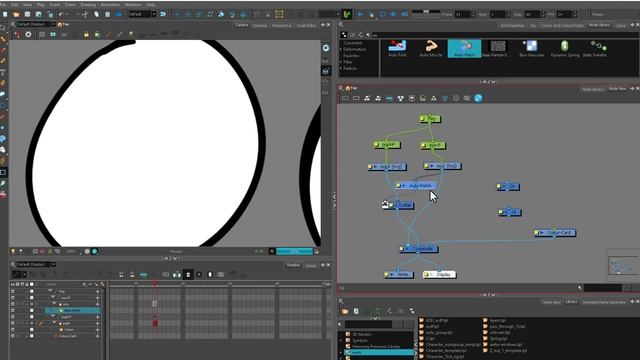Open Camera view Default (Display) dropdown
Viewport: 640px width, 360px height.
(53, 24)
